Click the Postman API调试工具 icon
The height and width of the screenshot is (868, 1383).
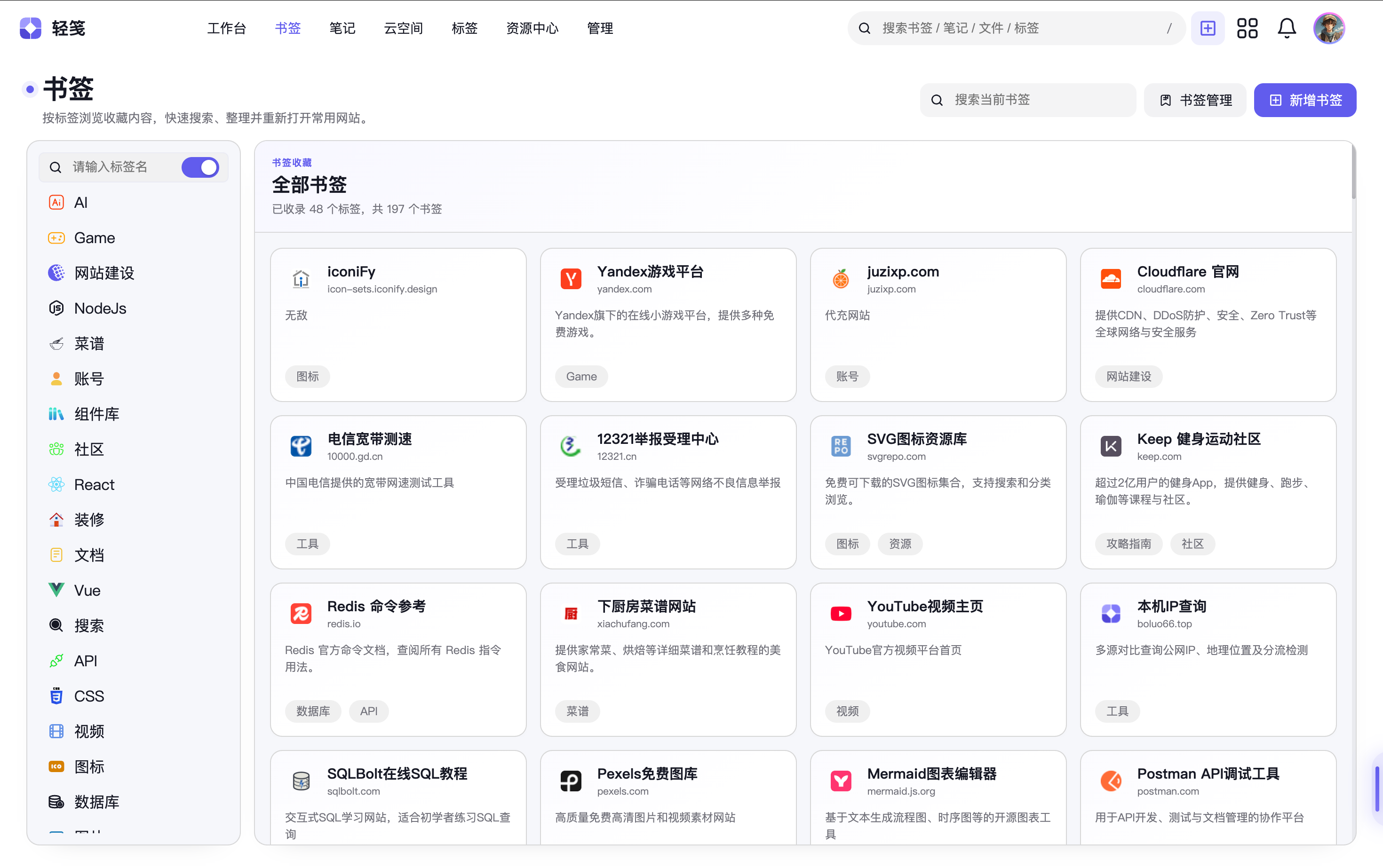(1111, 781)
